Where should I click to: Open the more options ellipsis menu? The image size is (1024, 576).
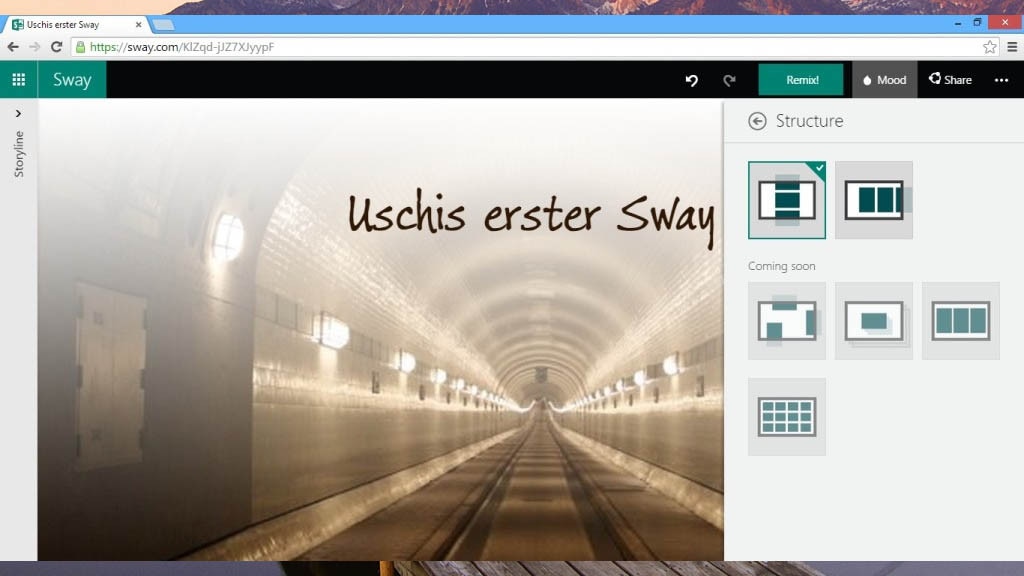pos(1001,80)
